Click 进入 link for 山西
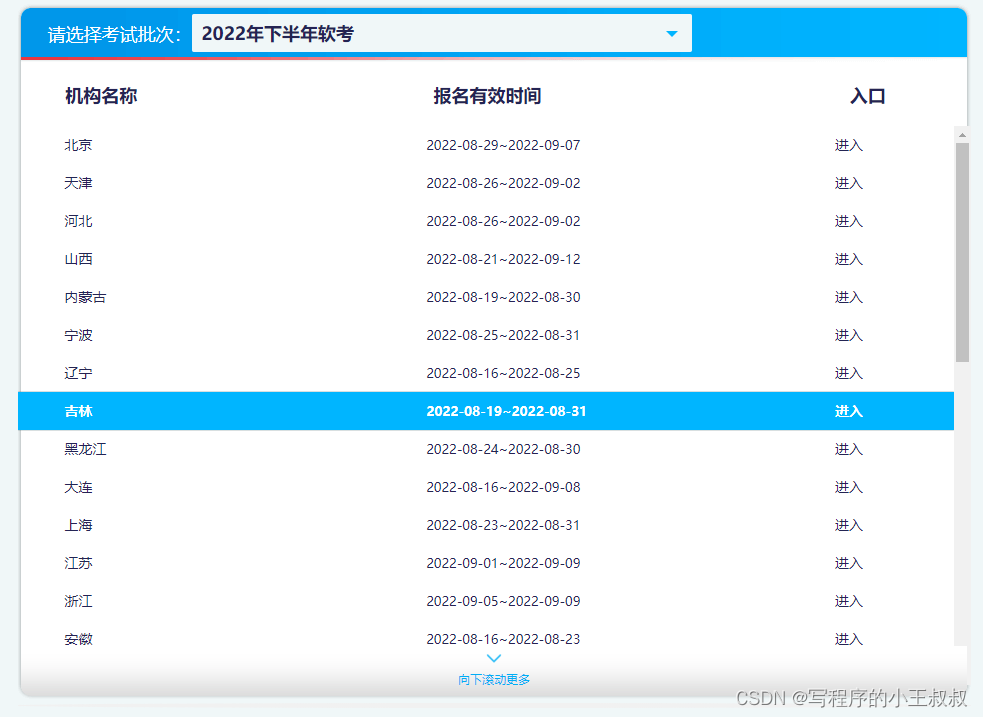 [x=848, y=259]
